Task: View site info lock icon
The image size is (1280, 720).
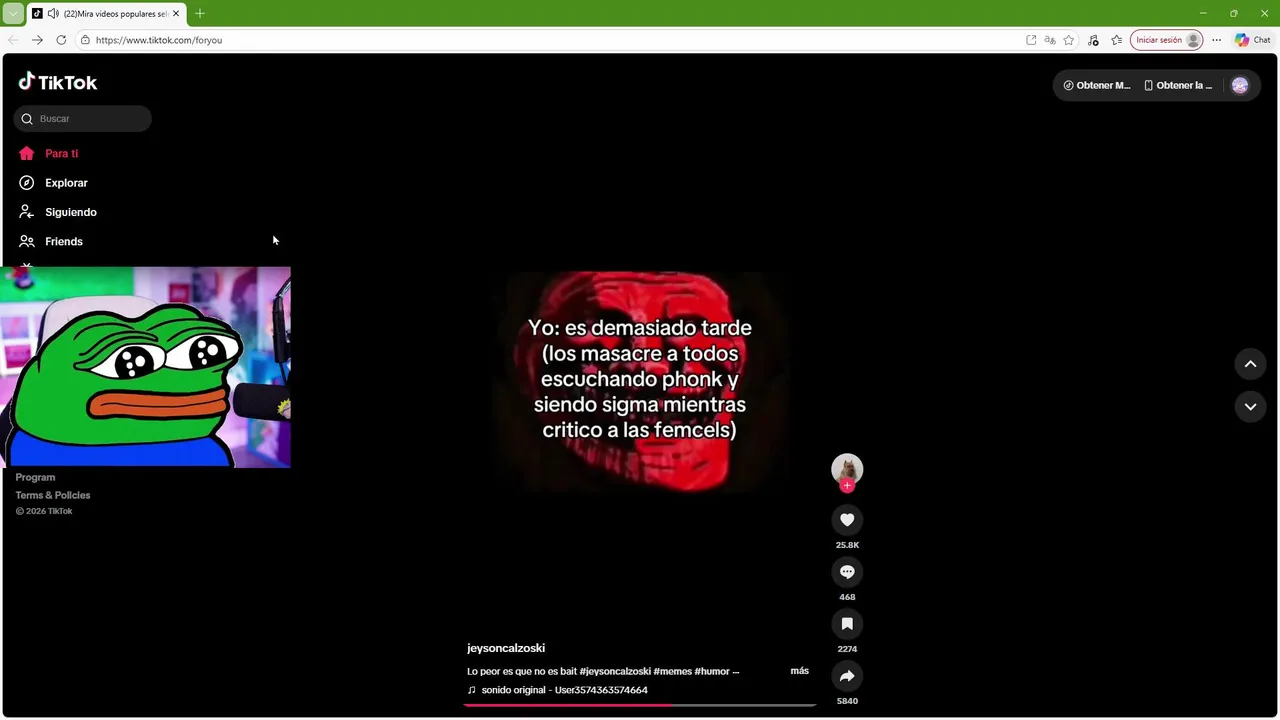Action: tap(86, 40)
